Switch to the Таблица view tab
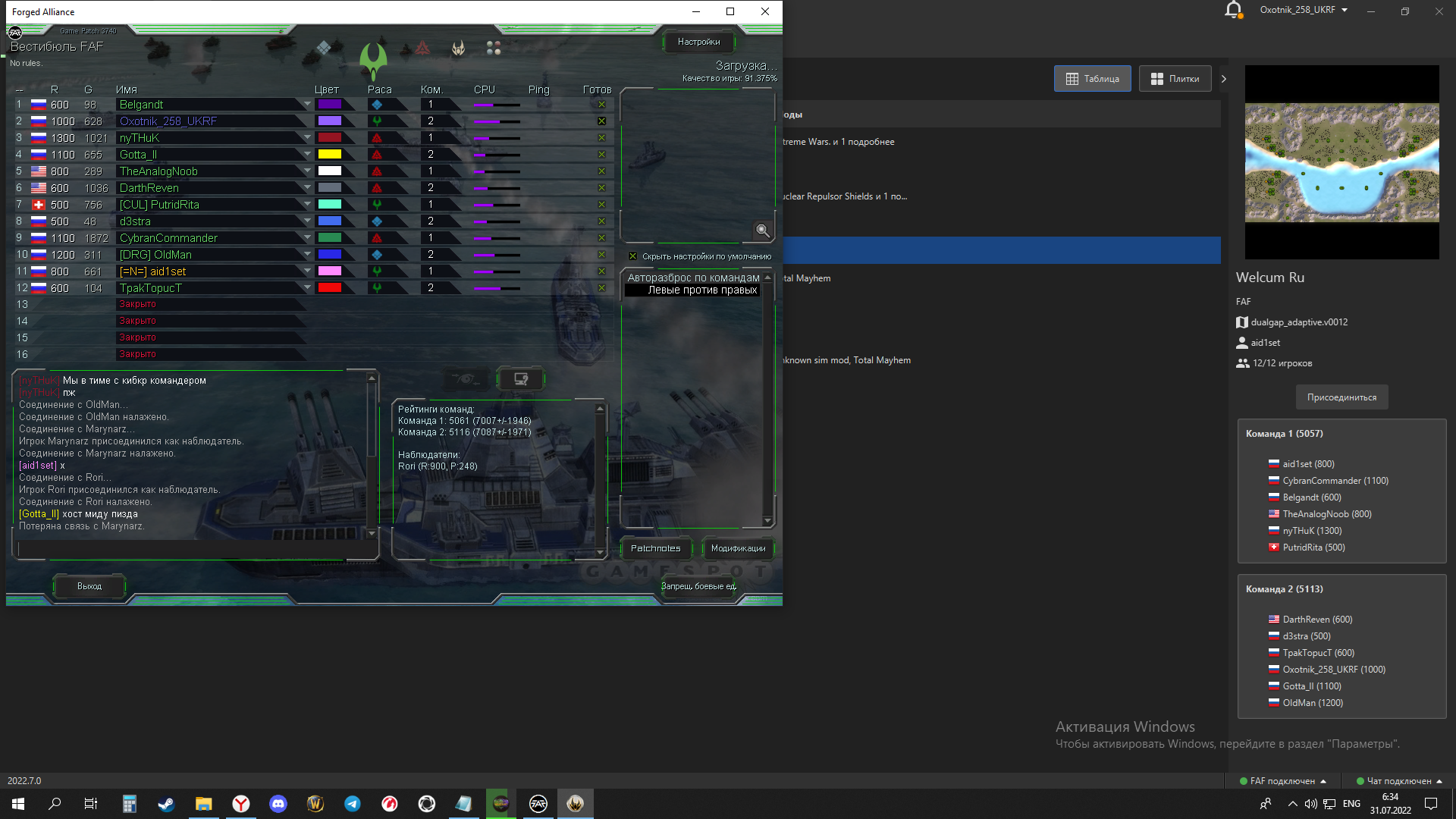The height and width of the screenshot is (819, 1456). [x=1093, y=79]
